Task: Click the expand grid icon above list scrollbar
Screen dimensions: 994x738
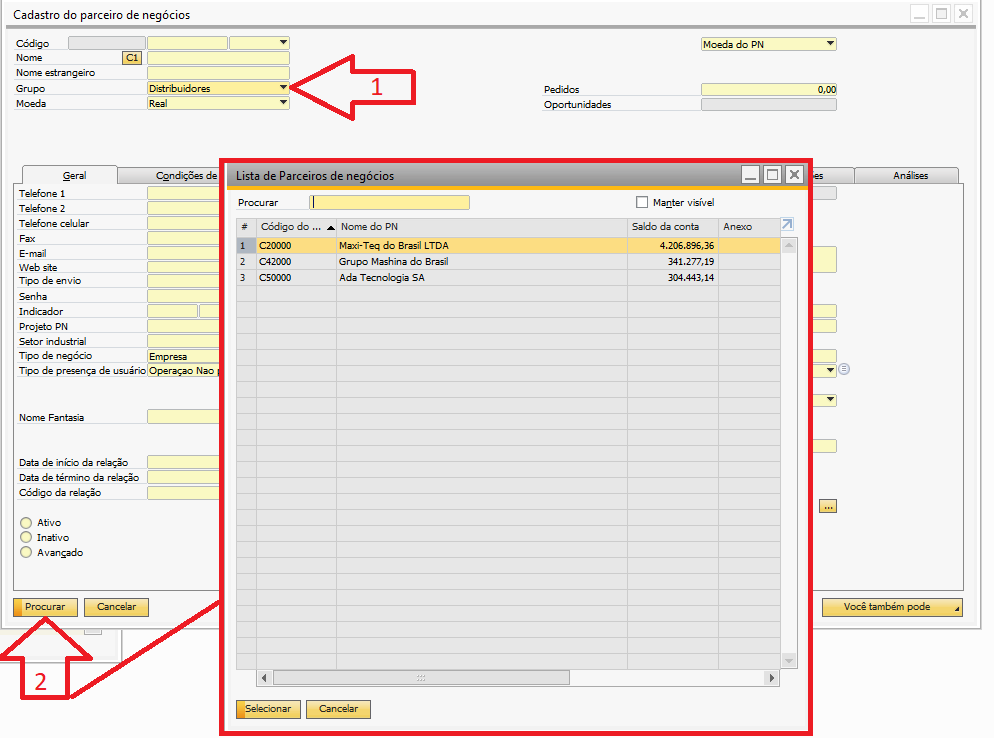Action: click(788, 226)
